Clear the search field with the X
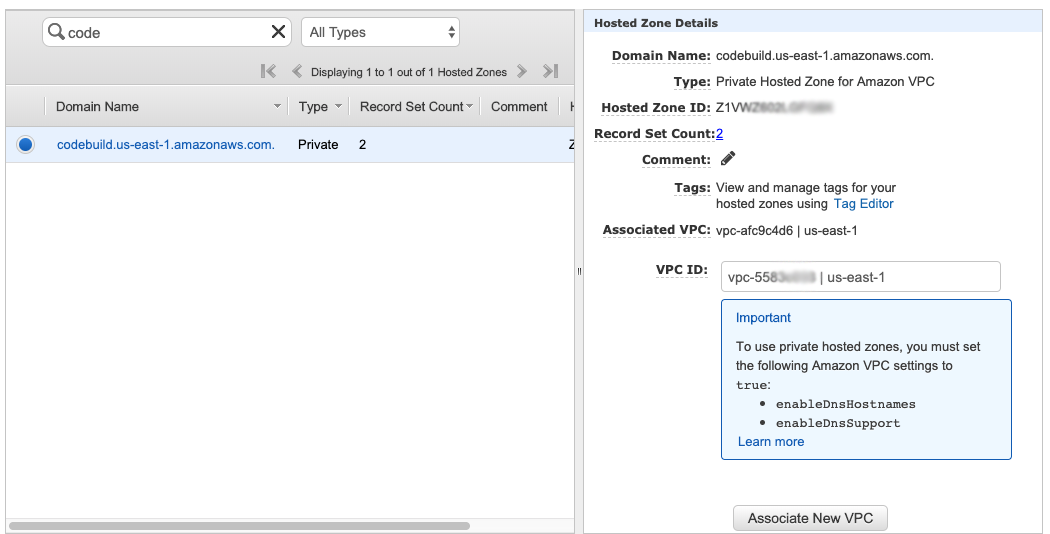 [278, 31]
